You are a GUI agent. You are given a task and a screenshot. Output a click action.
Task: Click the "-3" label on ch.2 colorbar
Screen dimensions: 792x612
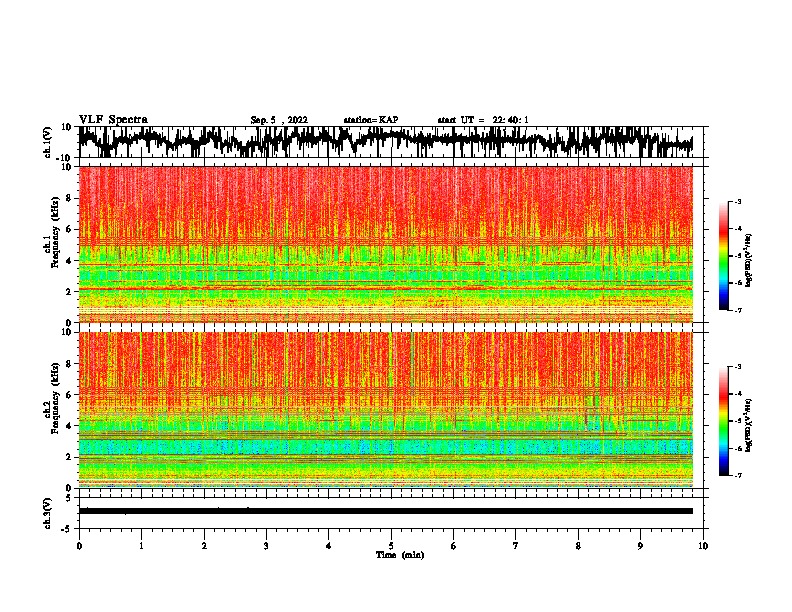pos(738,367)
